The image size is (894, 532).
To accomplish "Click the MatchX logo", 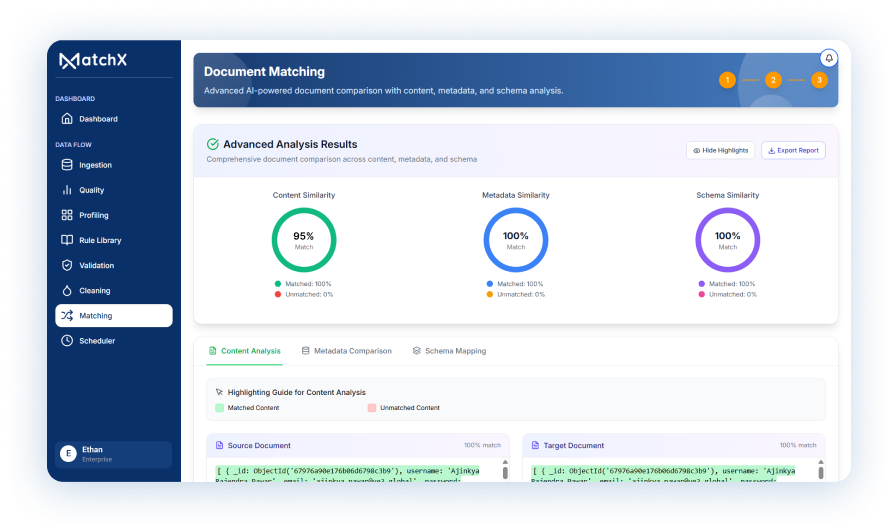I will coord(93,60).
